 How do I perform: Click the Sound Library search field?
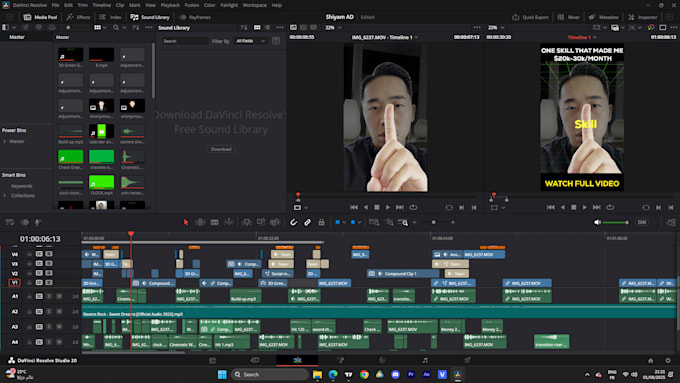pos(185,41)
